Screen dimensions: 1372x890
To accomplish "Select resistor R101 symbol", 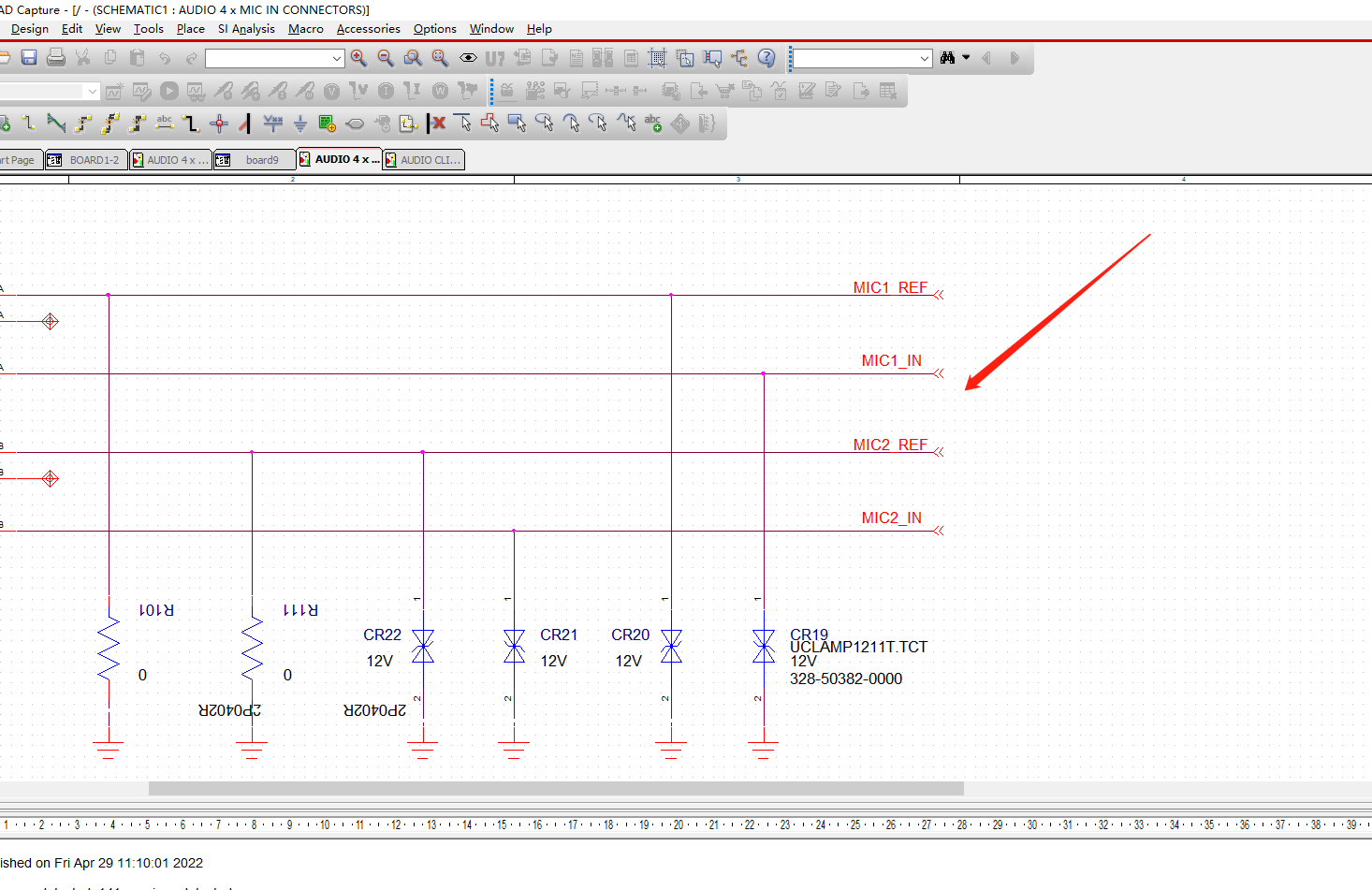I will tap(109, 646).
